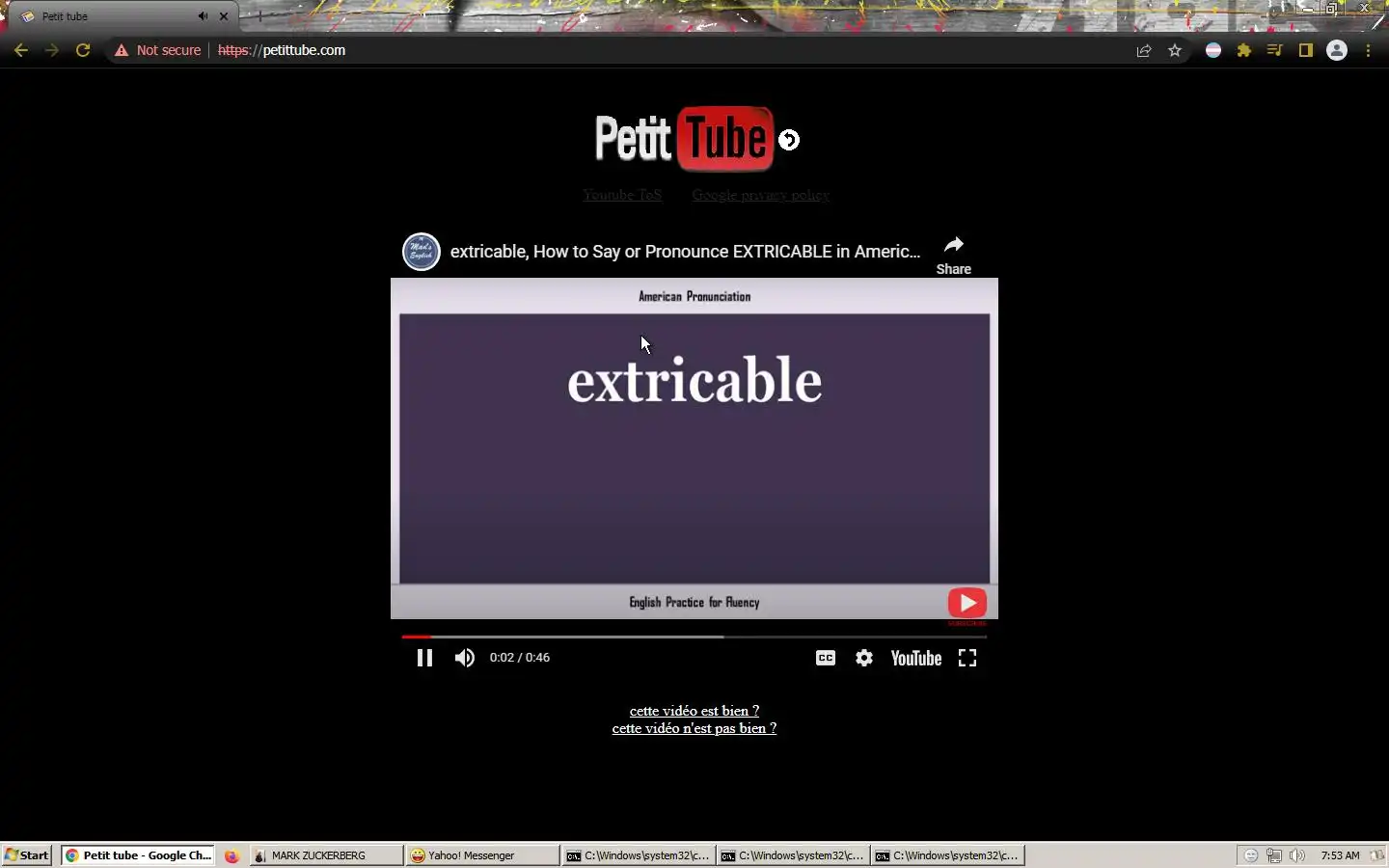Open the striped flag extension icon
The image size is (1389, 868).
(x=1213, y=50)
